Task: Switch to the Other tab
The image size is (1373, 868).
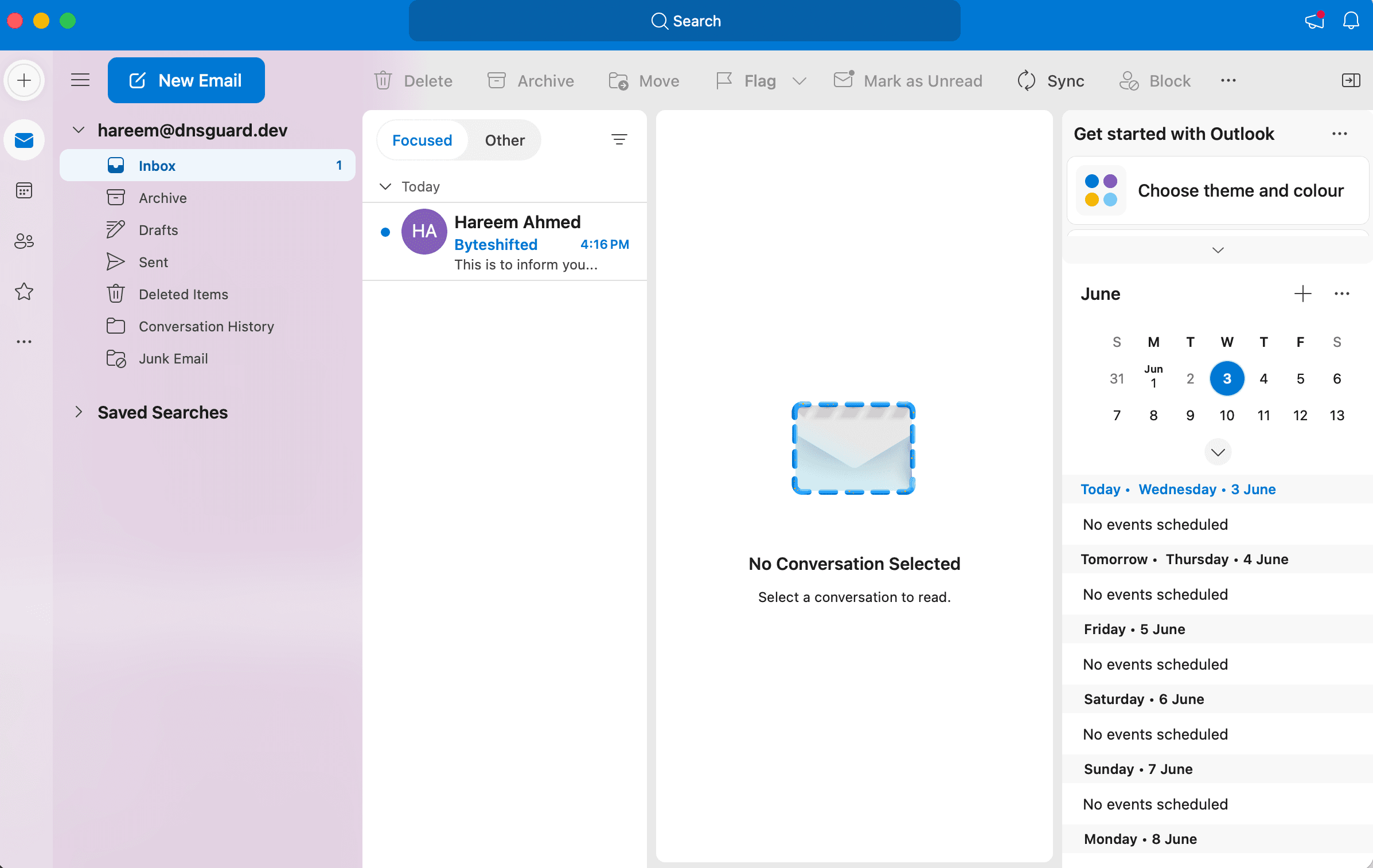Action: point(505,140)
